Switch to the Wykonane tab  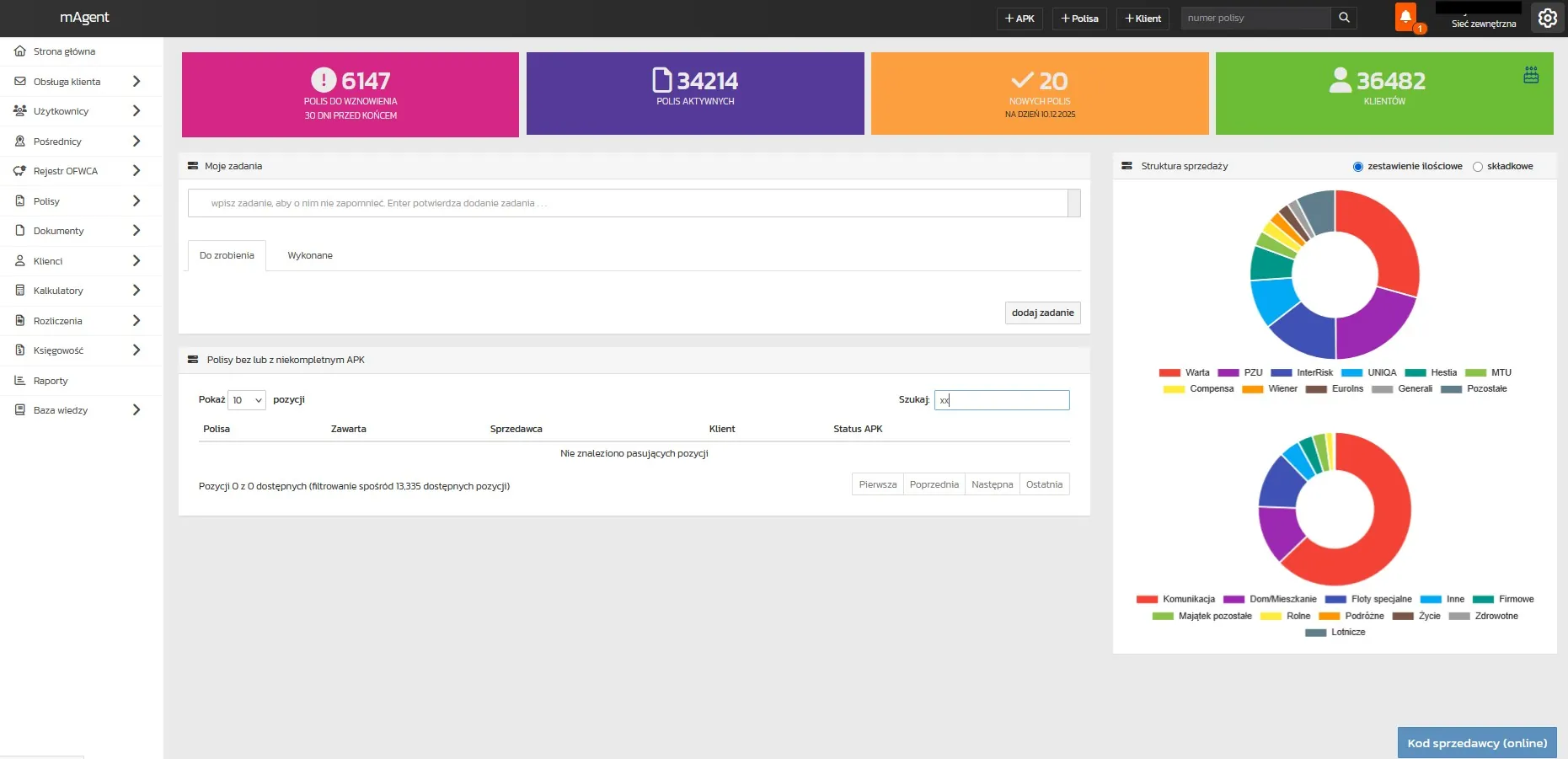pos(310,255)
